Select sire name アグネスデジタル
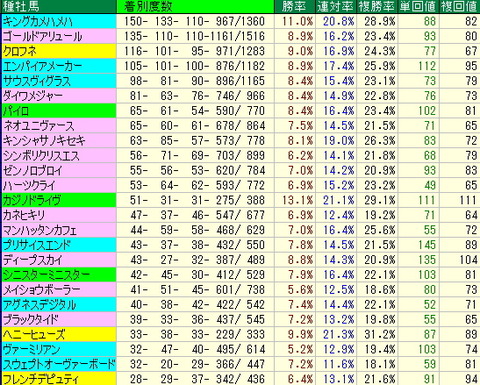 click(39, 305)
